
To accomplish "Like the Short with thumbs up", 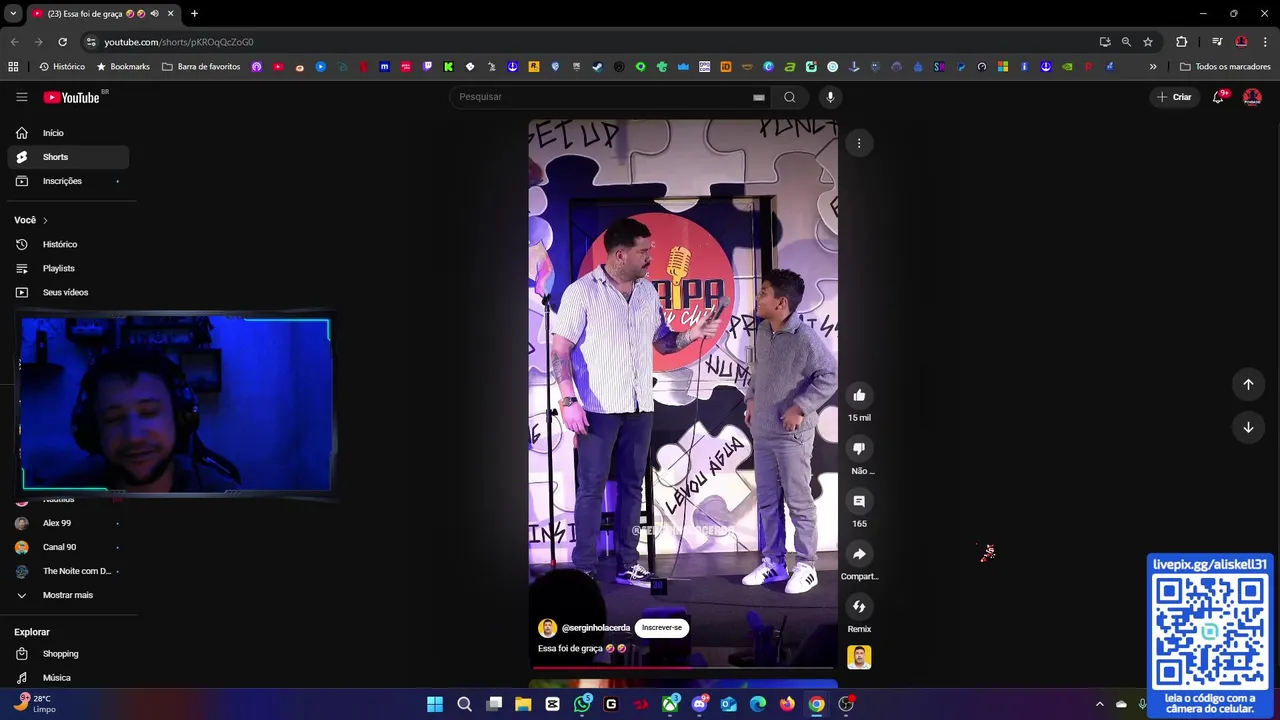I will (859, 395).
